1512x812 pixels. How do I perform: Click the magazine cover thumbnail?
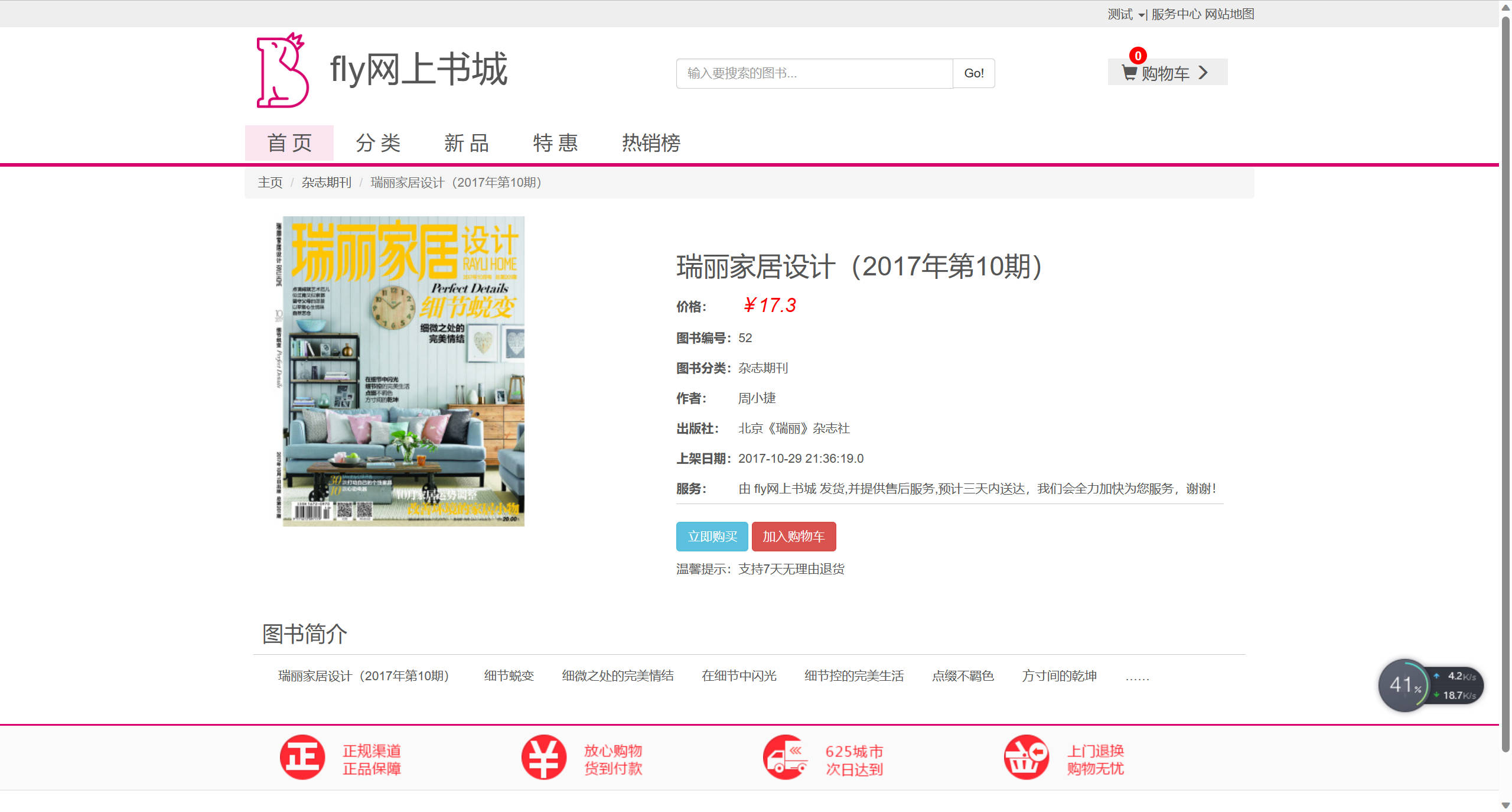(400, 371)
